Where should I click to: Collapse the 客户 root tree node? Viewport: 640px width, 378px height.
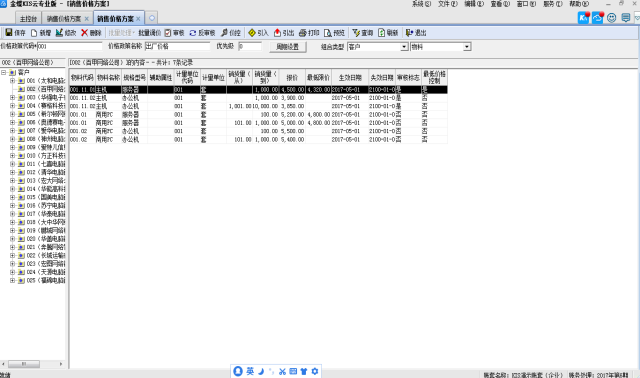point(3,72)
